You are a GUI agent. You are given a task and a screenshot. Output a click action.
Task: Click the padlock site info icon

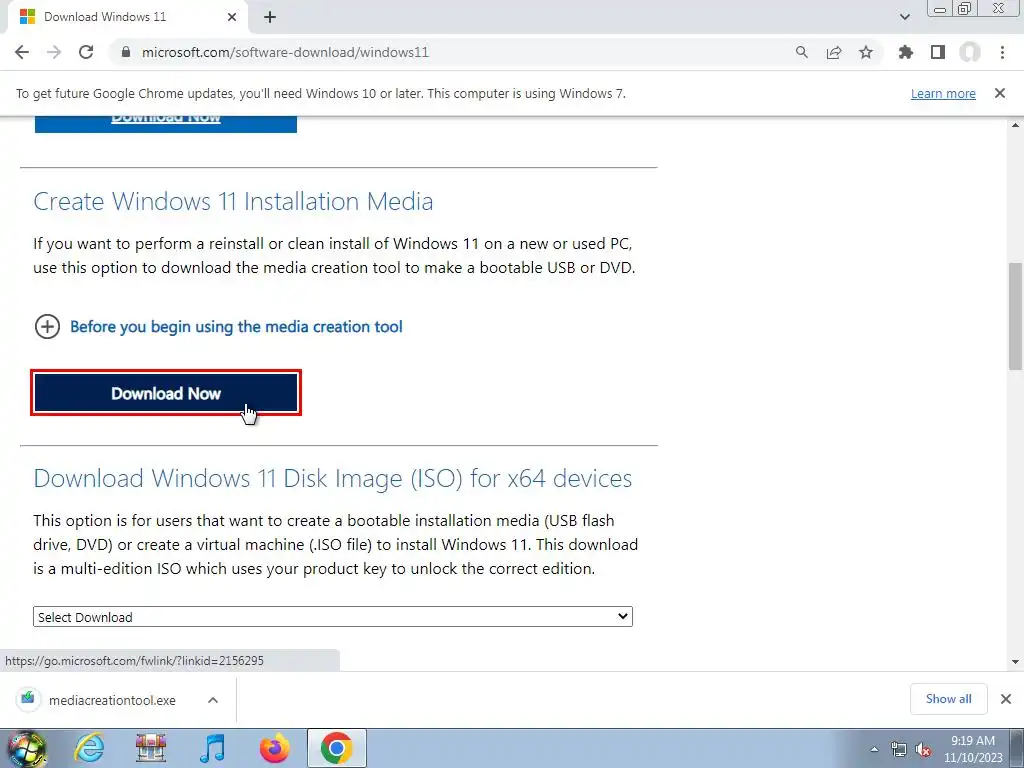coord(126,52)
